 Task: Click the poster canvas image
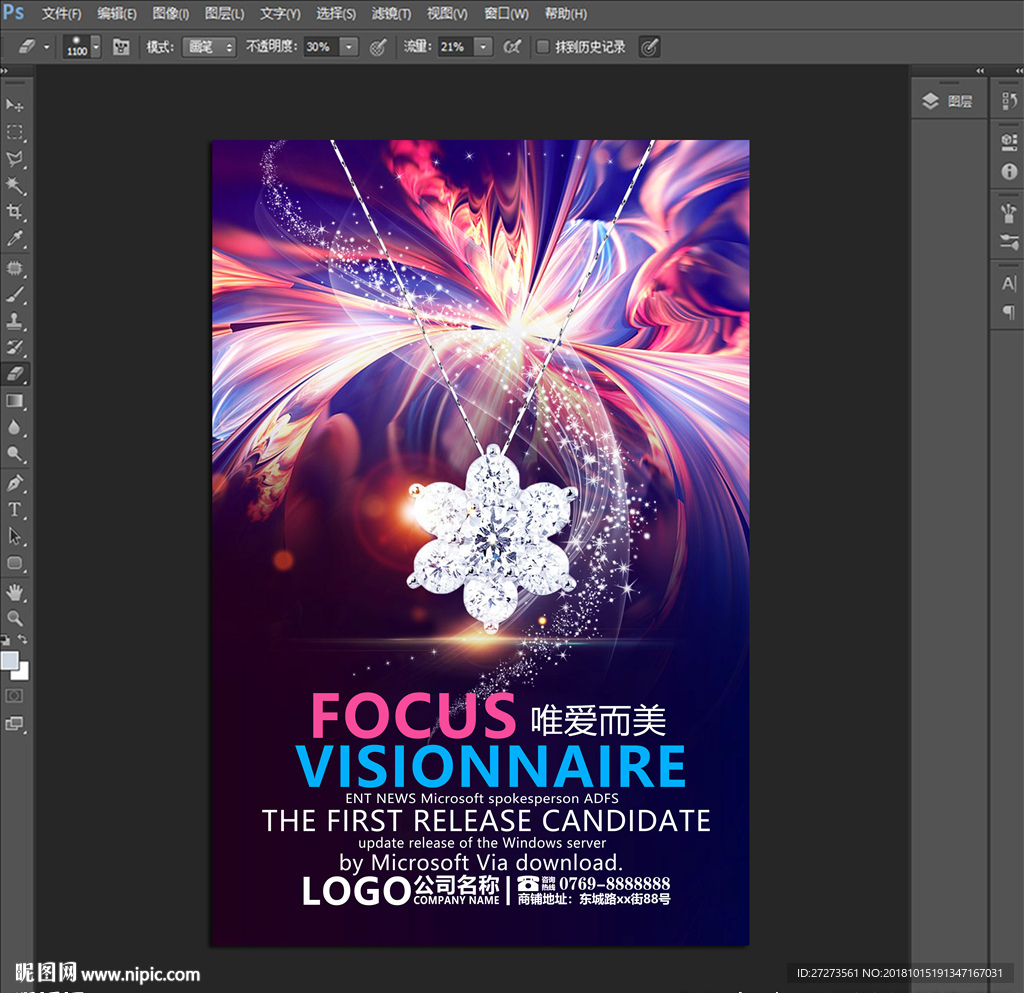(x=481, y=543)
